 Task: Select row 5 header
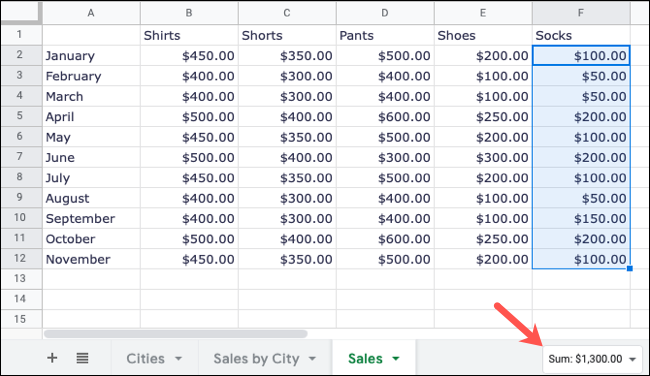click(x=20, y=116)
